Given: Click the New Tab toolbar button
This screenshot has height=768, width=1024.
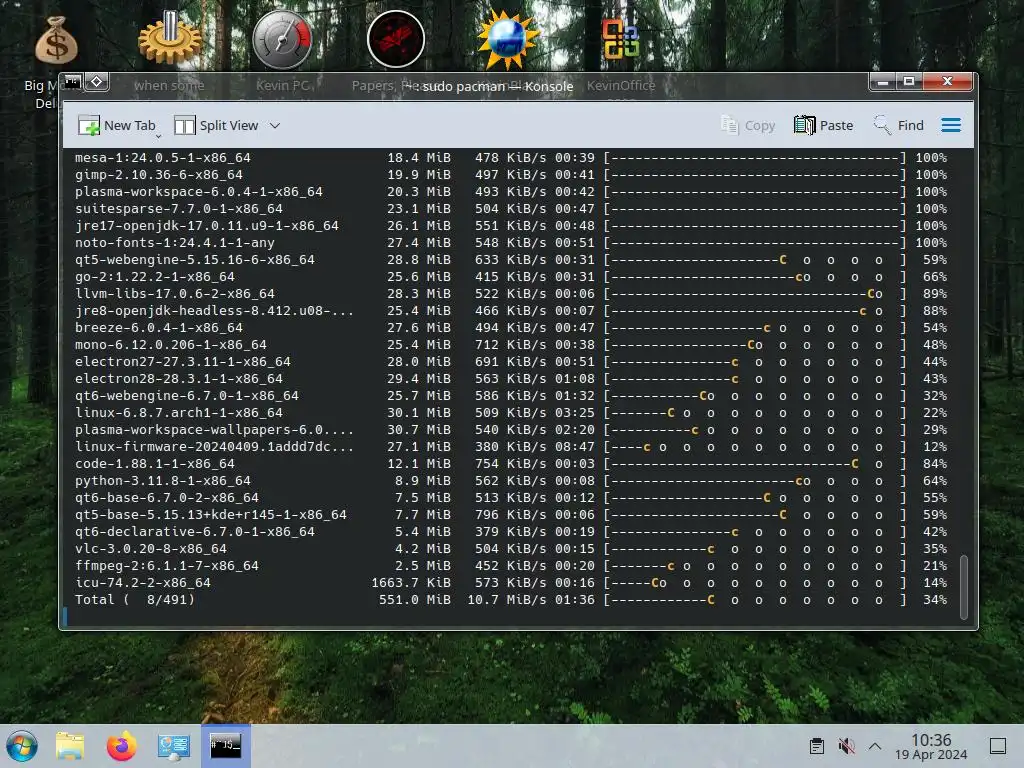Looking at the screenshot, I should click(117, 125).
